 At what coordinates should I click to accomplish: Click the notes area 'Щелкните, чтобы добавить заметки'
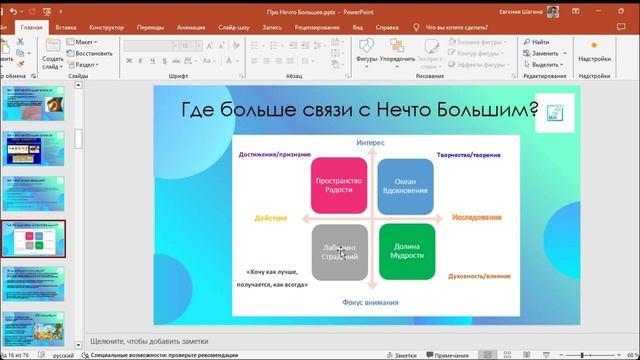pyautogui.click(x=149, y=341)
